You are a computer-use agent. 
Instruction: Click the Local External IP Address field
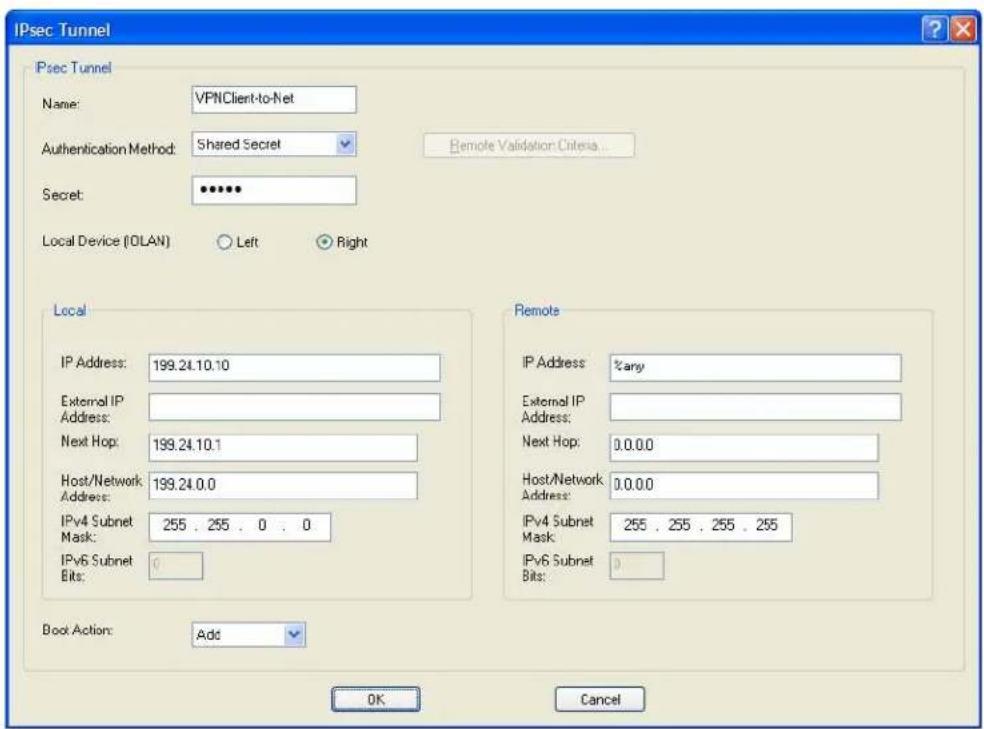point(294,407)
